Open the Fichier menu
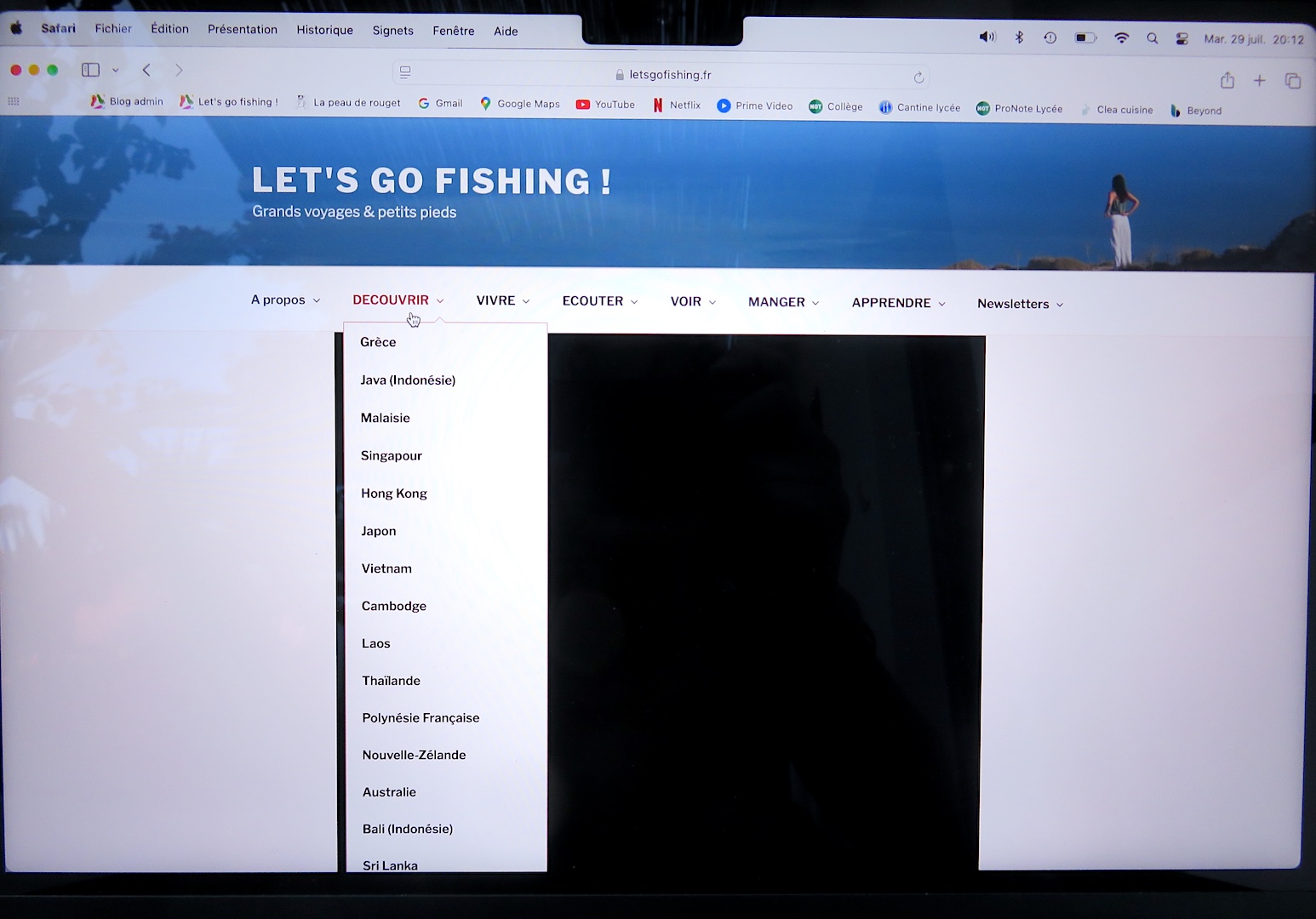 point(113,28)
